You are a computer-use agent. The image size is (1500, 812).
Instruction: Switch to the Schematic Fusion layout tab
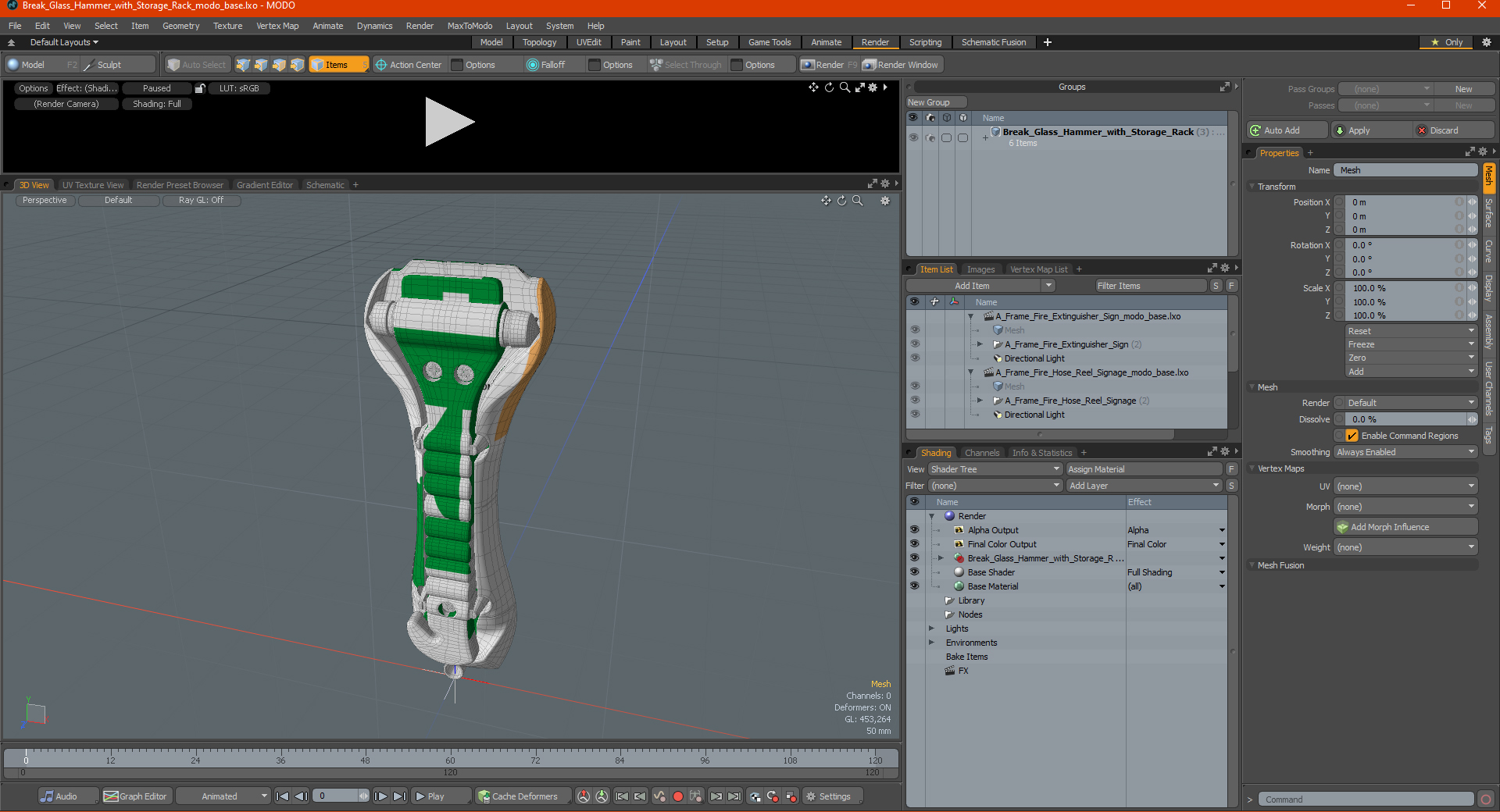pyautogui.click(x=994, y=42)
